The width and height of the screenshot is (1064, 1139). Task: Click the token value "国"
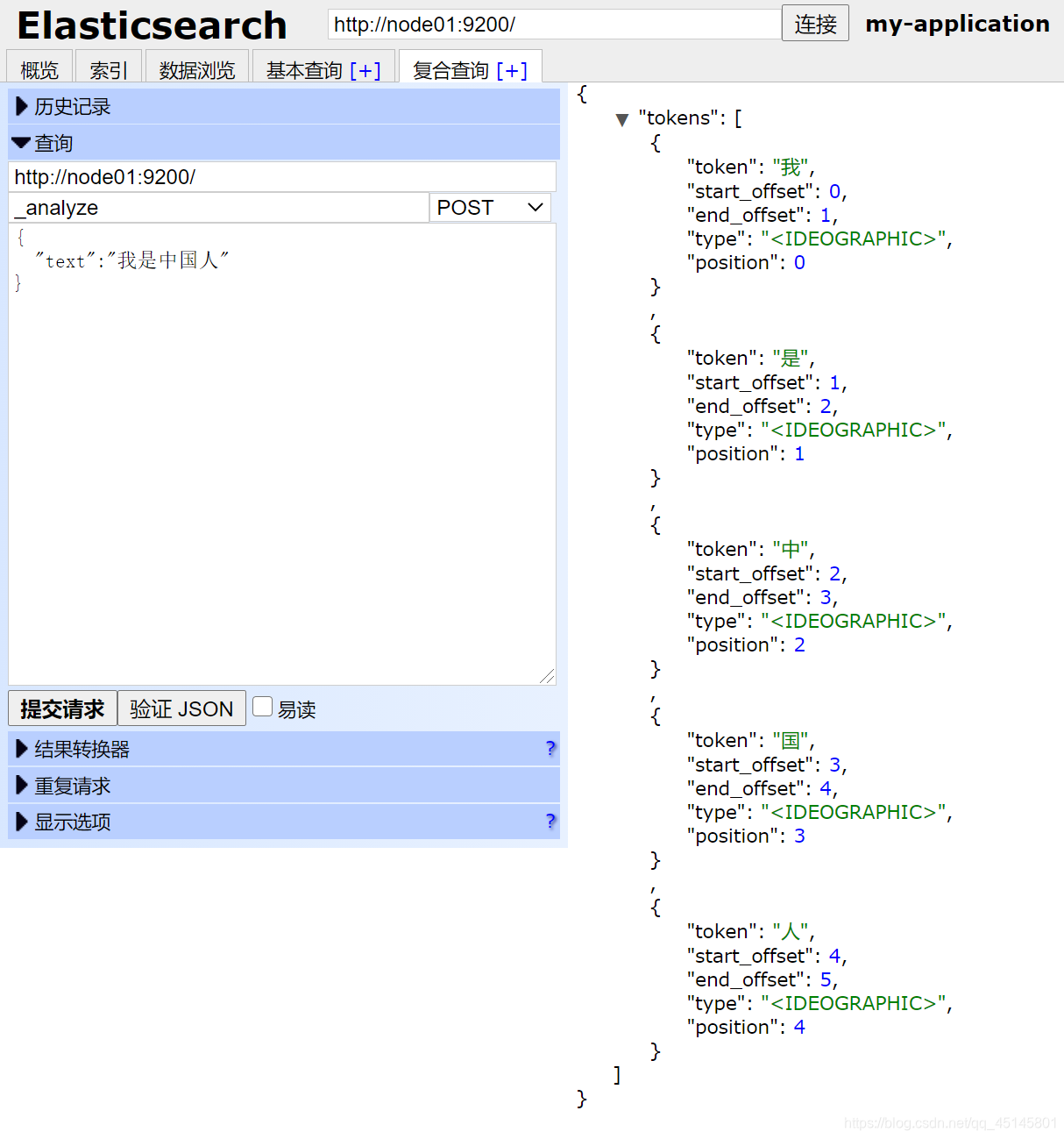[791, 740]
